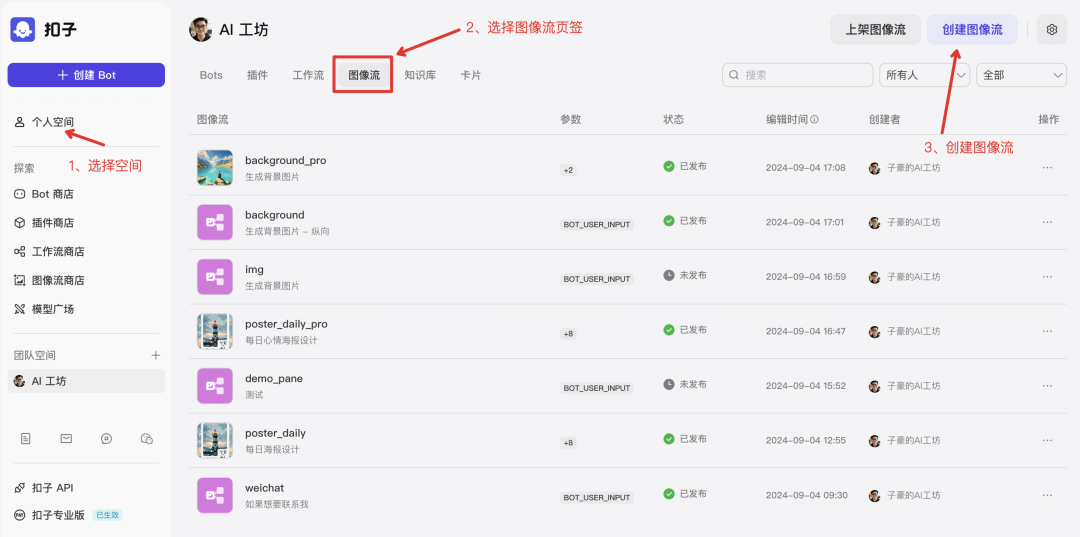Image resolution: width=1080 pixels, height=537 pixels.
Task: Click the 创建图像流 button
Action: (x=972, y=30)
